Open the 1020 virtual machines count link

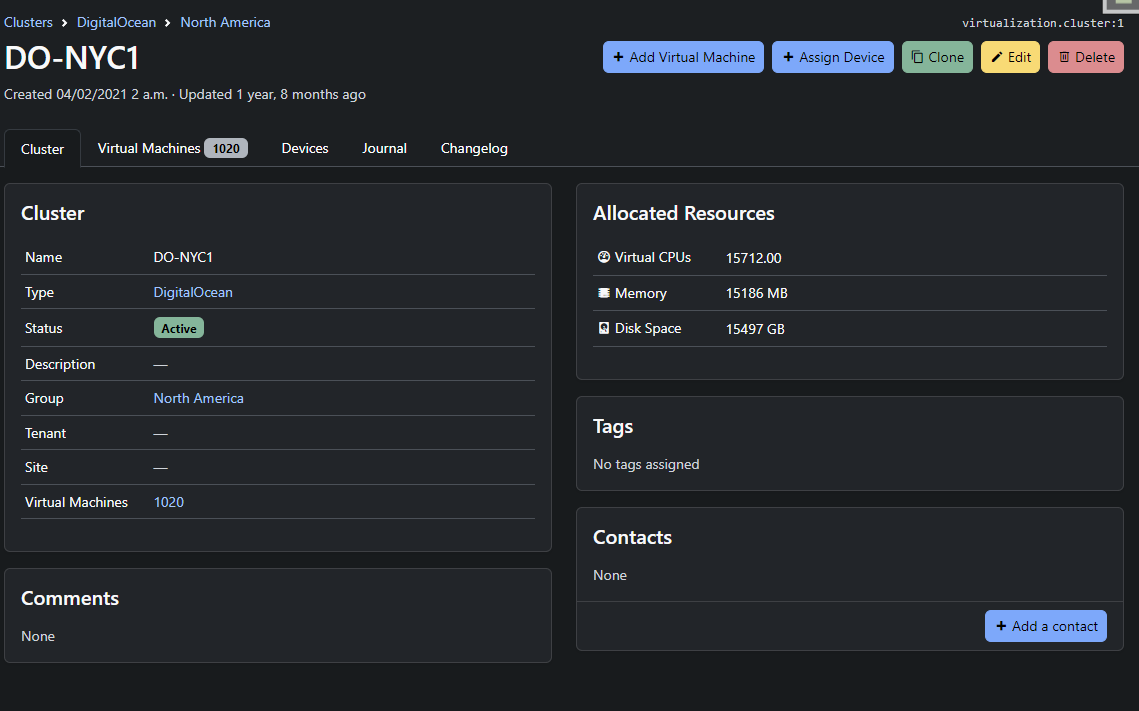pos(169,502)
